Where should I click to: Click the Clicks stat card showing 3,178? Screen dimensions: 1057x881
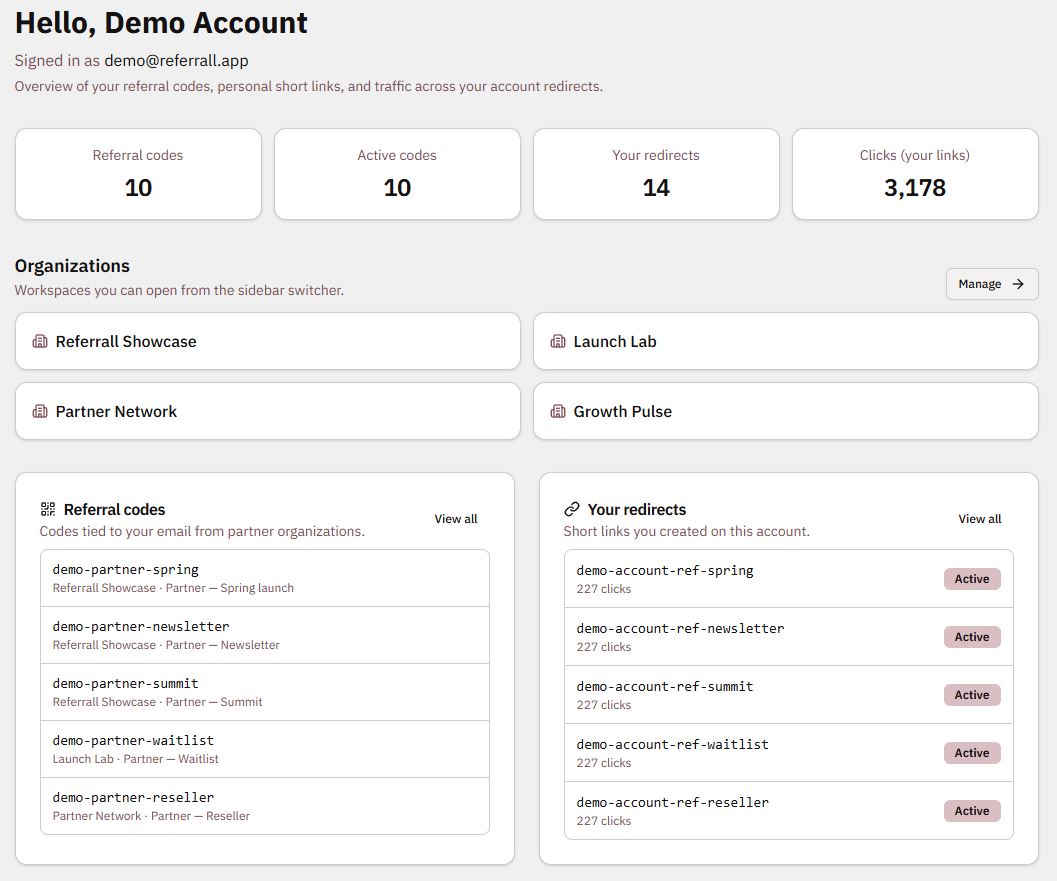[x=914, y=174]
